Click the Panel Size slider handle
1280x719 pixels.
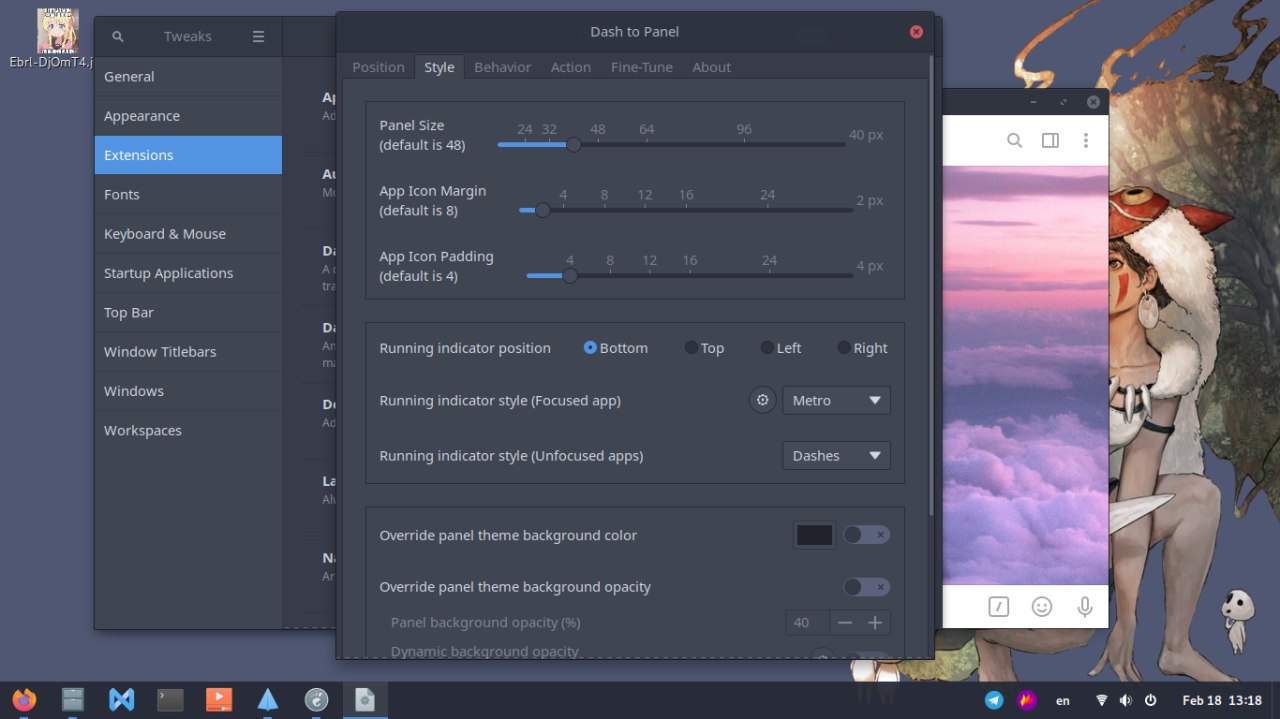coord(573,144)
